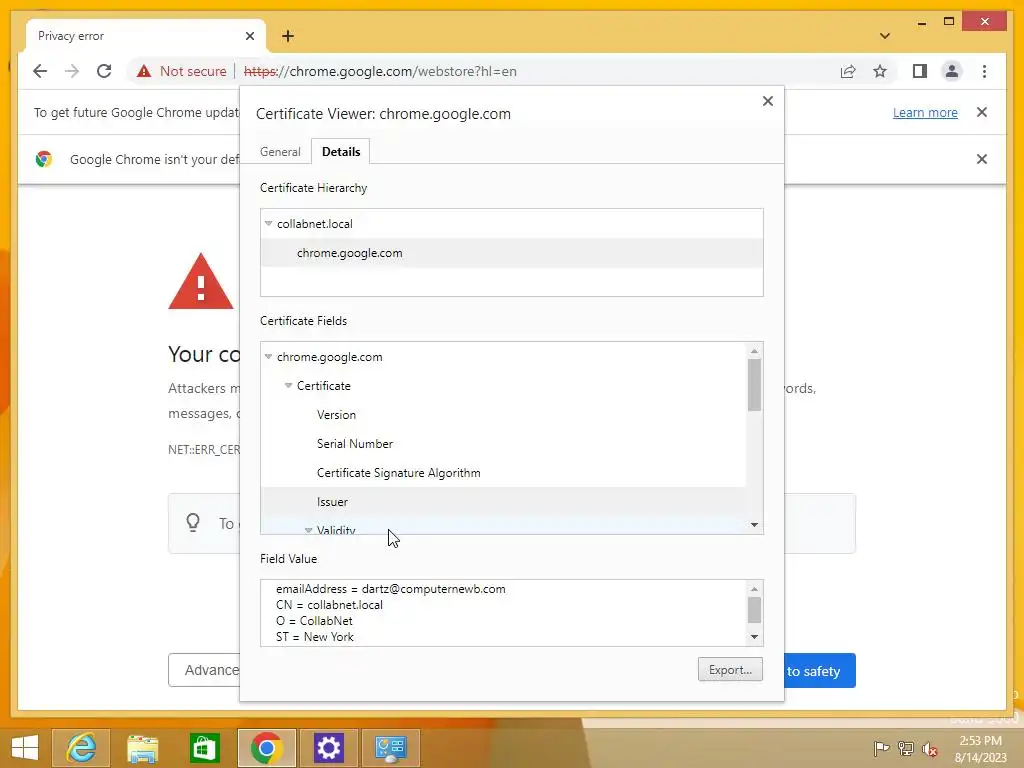Click the CN = collabnet.local line
1024x768 pixels.
[x=329, y=605]
